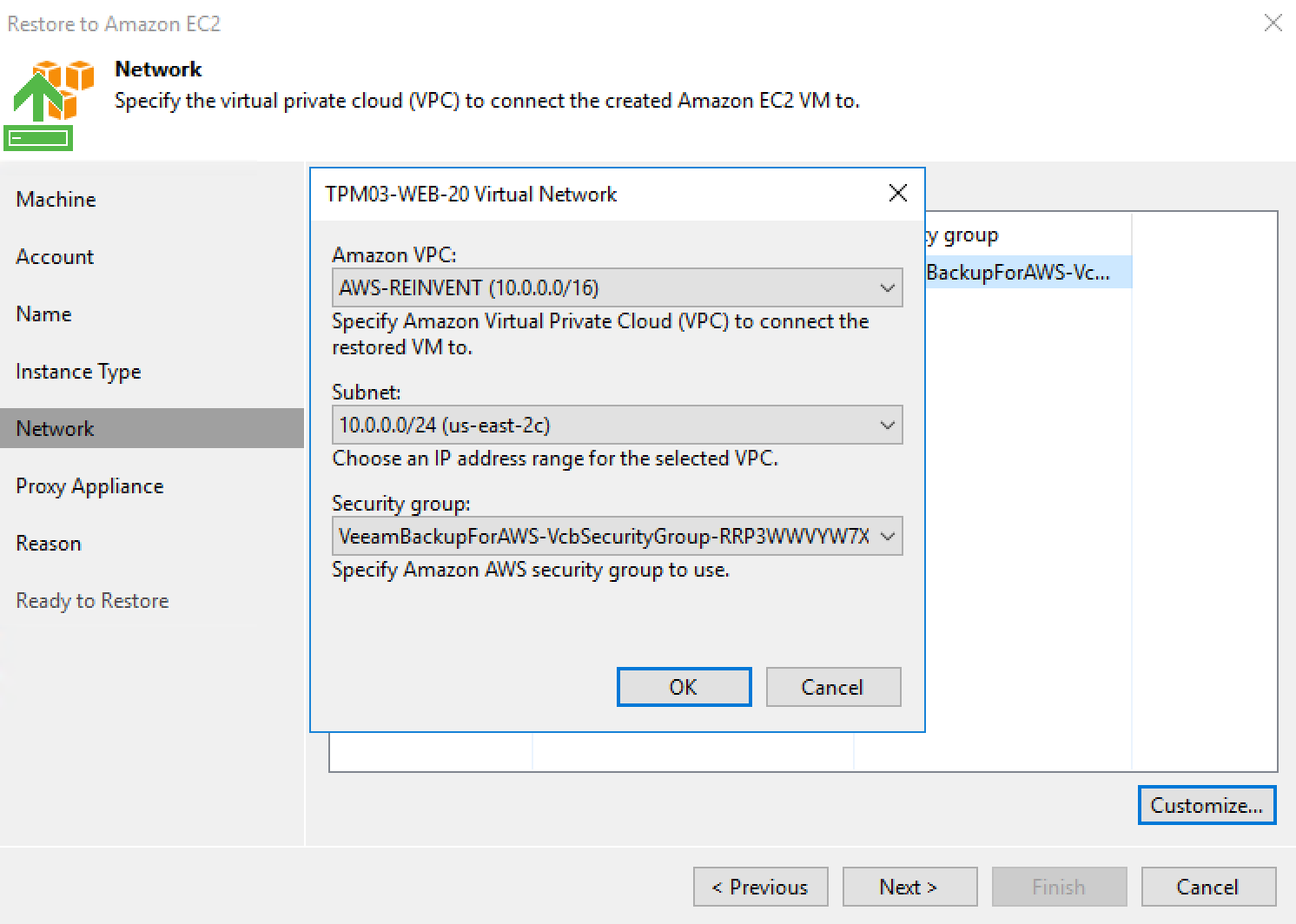The height and width of the screenshot is (924, 1296).
Task: Open the Subnet dropdown
Action: [x=617, y=425]
